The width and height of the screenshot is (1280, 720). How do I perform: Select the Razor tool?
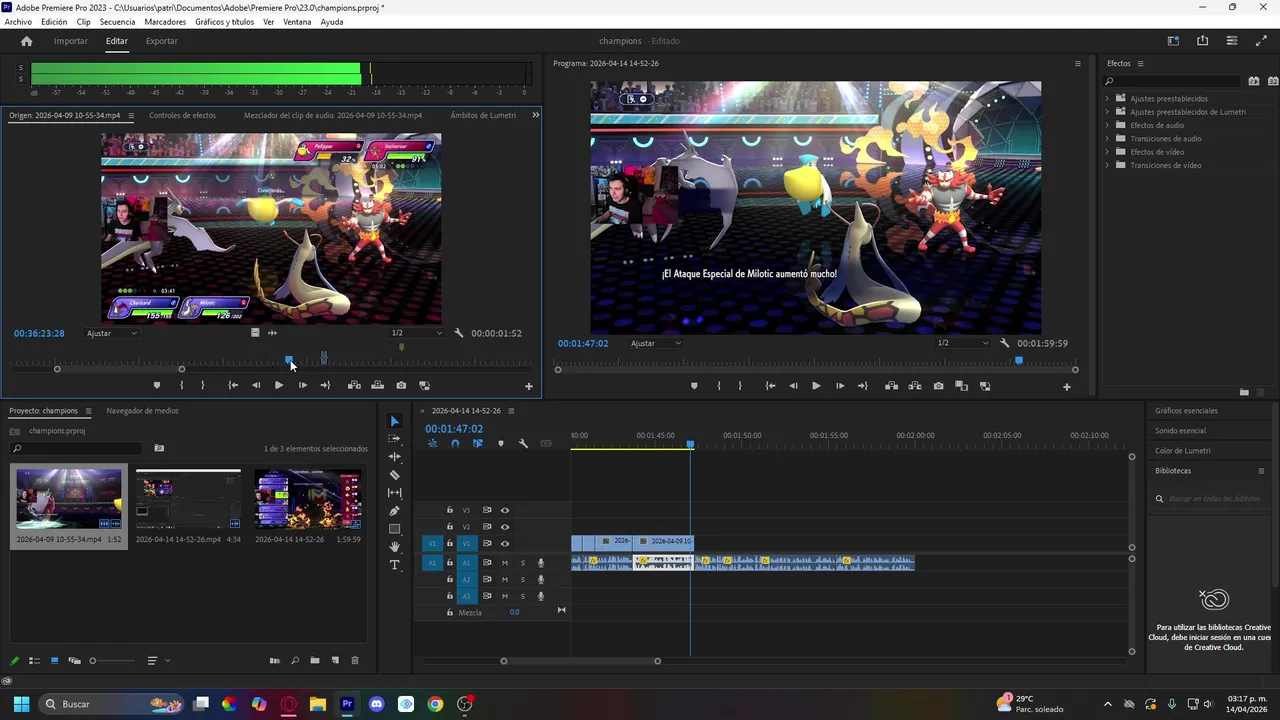[394, 475]
